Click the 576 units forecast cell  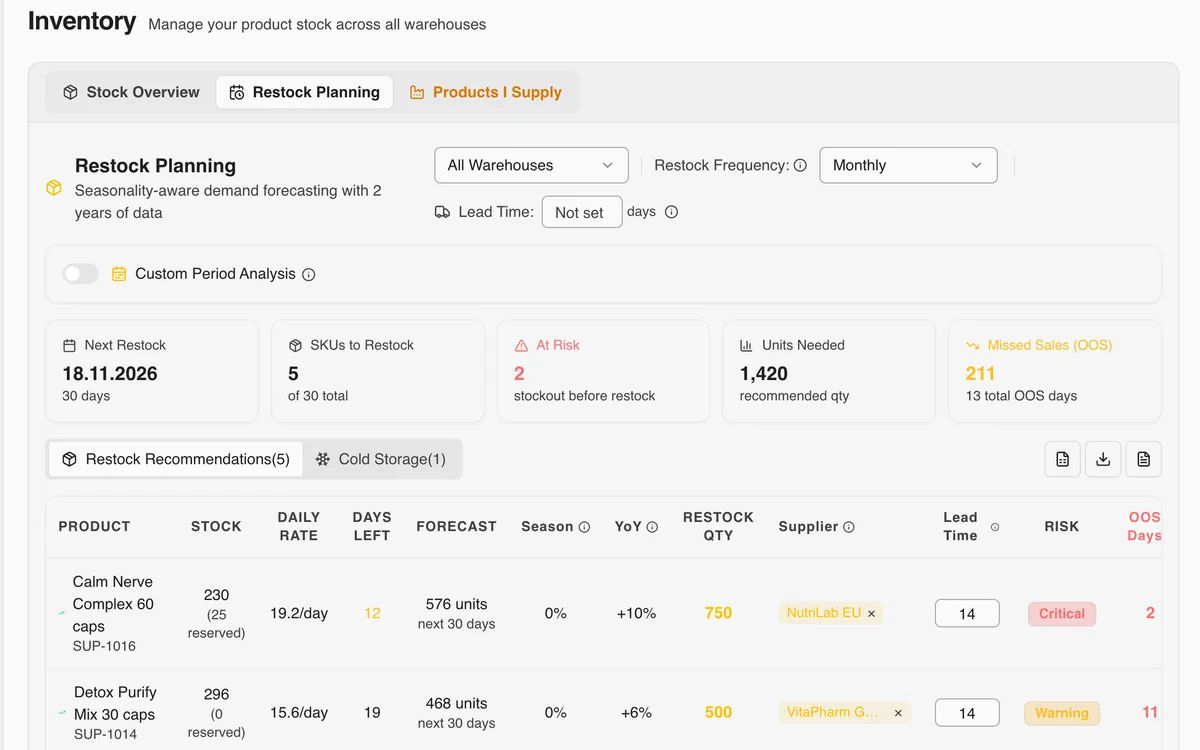pos(457,613)
